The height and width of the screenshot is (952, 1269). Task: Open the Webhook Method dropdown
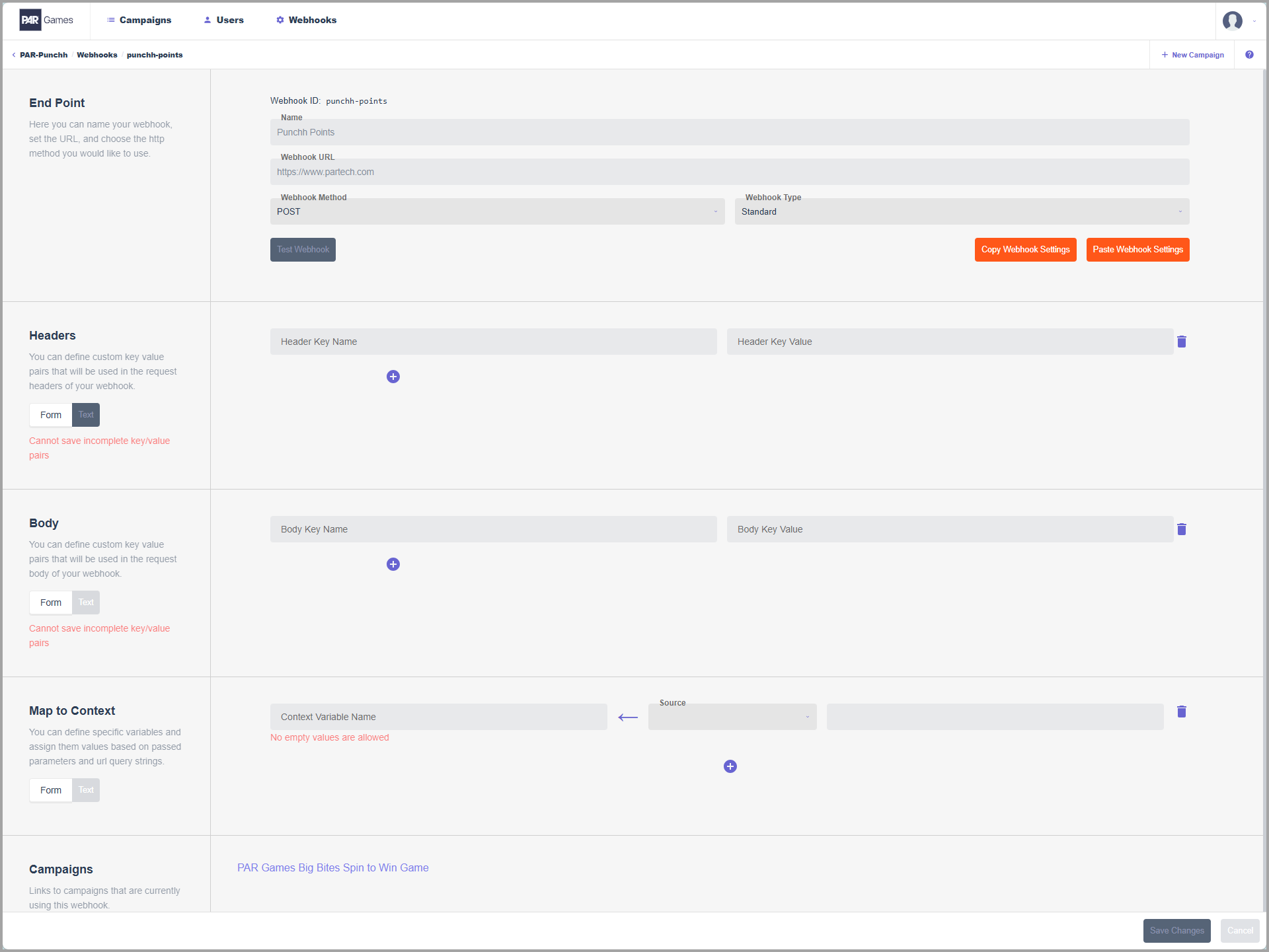coord(498,211)
